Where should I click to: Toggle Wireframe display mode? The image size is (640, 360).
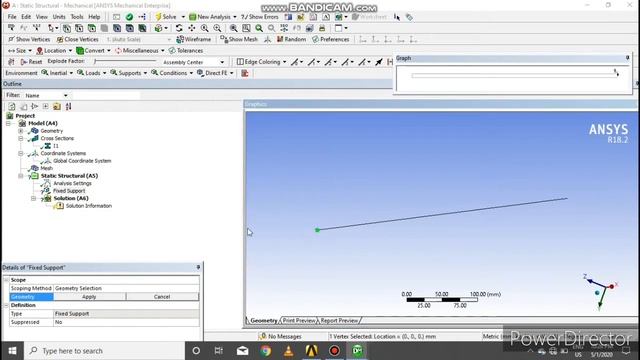[x=194, y=40]
